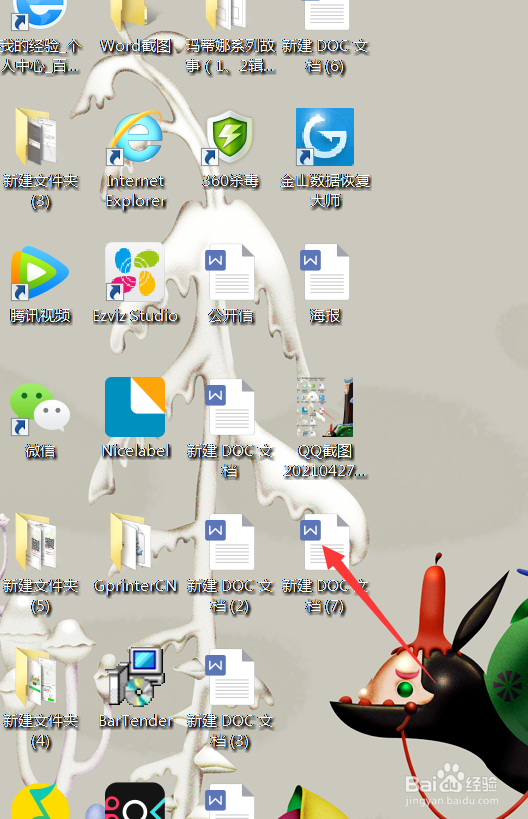The image size is (528, 819).
Task: Open the 微信 WeChat shortcut
Action: click(x=40, y=408)
